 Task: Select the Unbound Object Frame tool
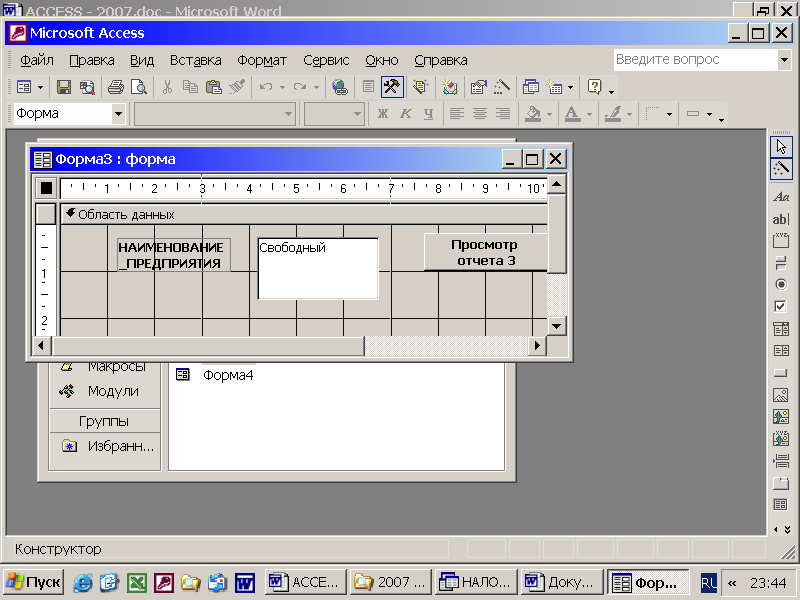point(781,416)
